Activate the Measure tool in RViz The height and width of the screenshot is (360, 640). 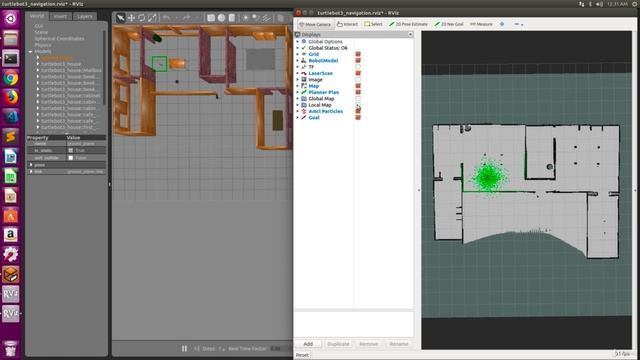tap(481, 24)
